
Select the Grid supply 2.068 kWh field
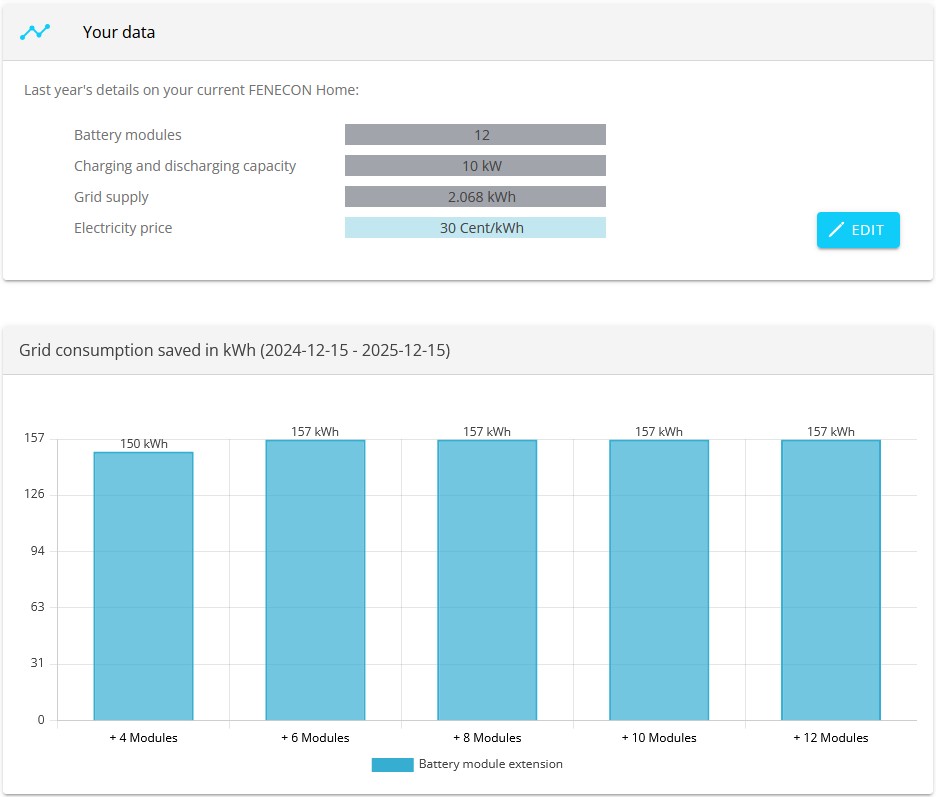[475, 197]
